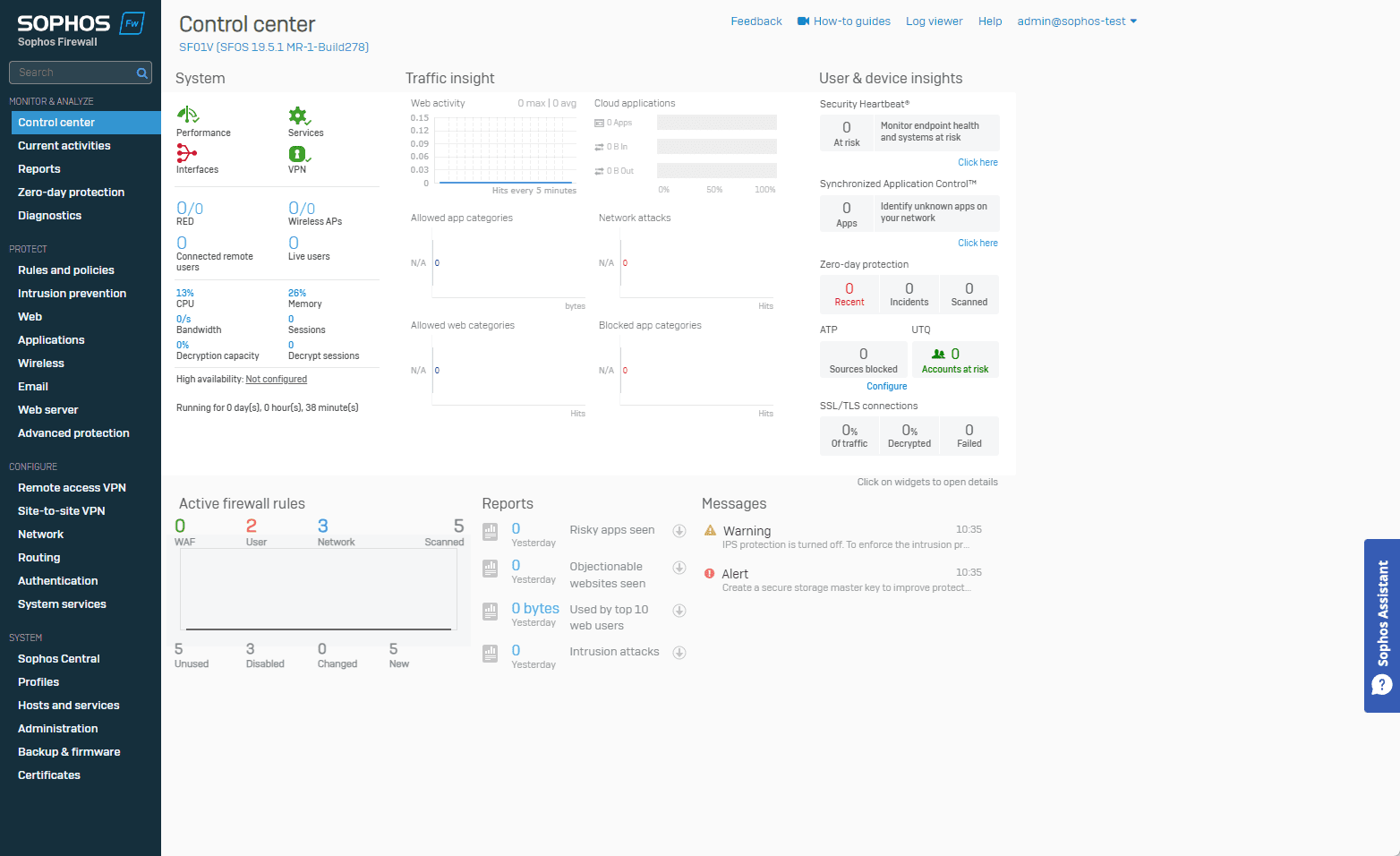Click the report icon beside Objectionable websites seen

tap(490, 569)
